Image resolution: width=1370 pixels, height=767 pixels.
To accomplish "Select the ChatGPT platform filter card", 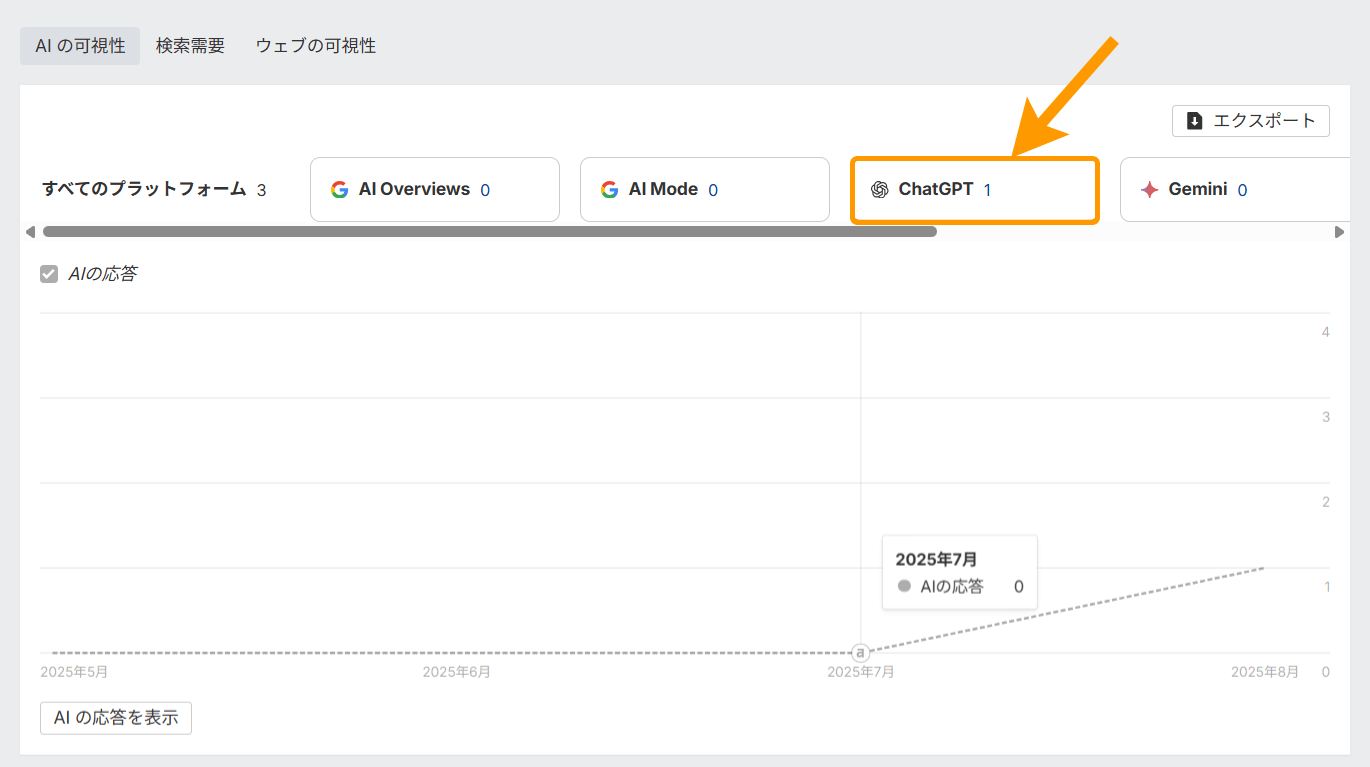I will (974, 189).
